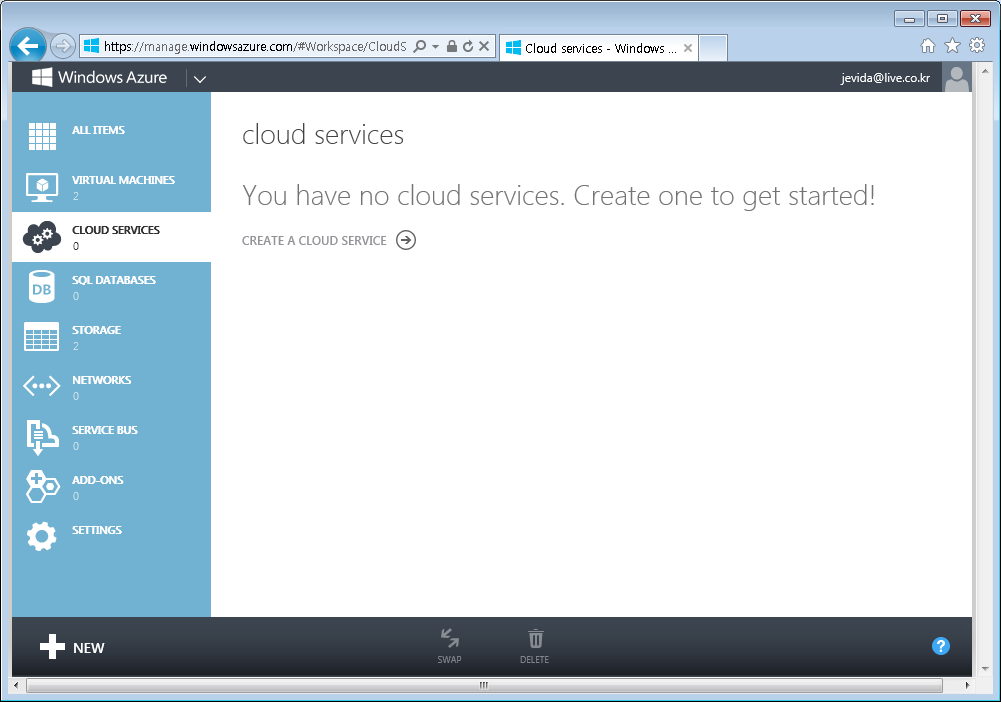Maximize the browser window
This screenshot has height=702, width=1001.
[942, 19]
